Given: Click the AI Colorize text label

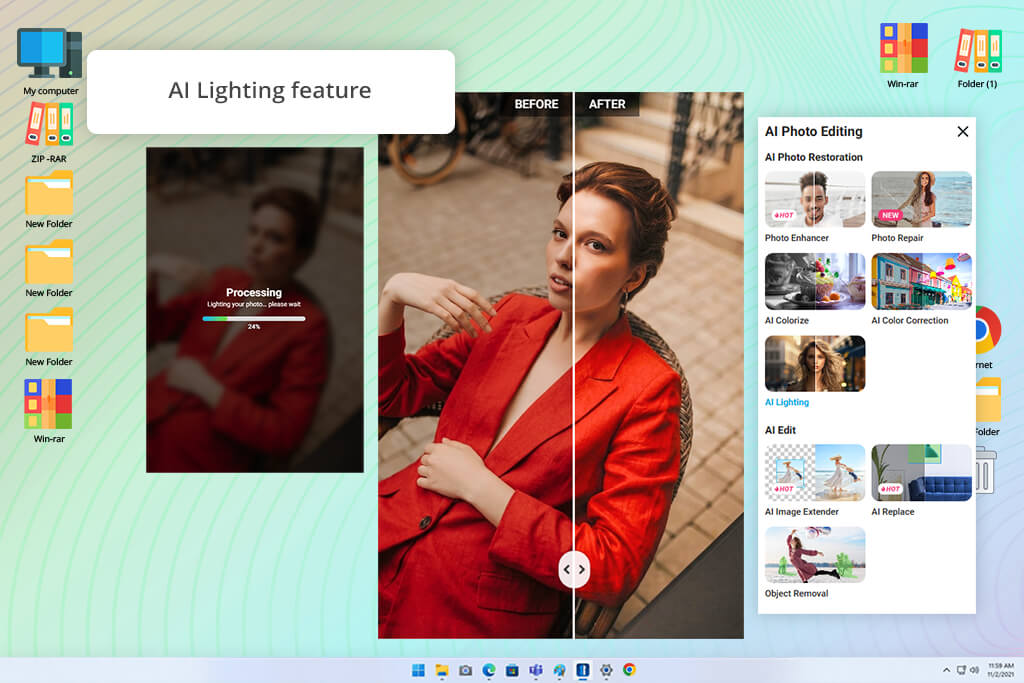Looking at the screenshot, I should pyautogui.click(x=787, y=320).
